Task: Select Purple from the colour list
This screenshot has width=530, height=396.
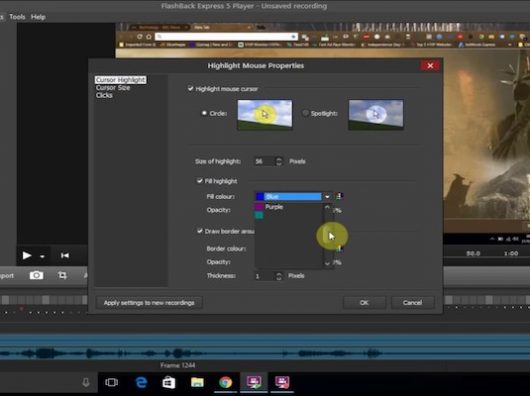Action: 274,207
